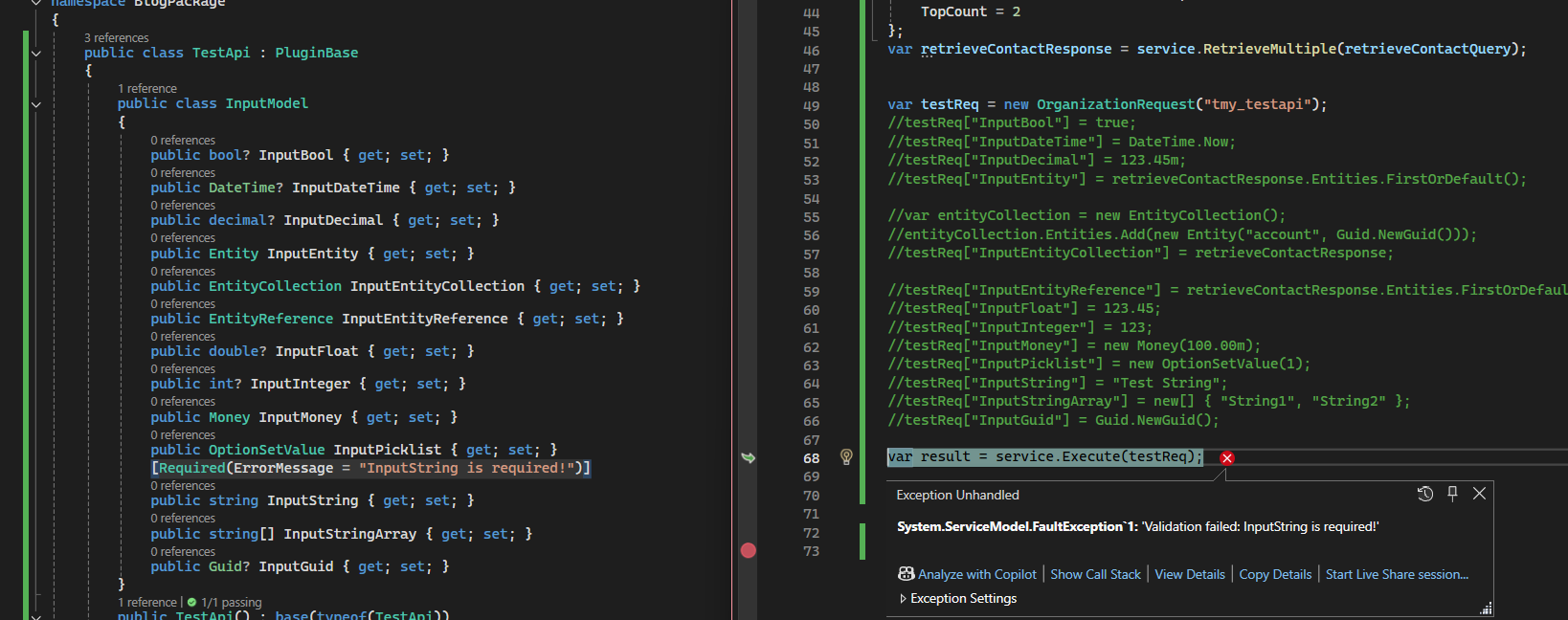This screenshot has height=620, width=1568.
Task: Click the EntityReference type name
Action: (271, 319)
